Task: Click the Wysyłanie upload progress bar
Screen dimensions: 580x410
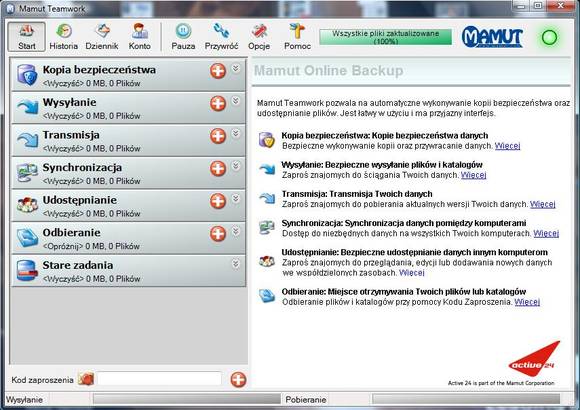Action: point(187,399)
